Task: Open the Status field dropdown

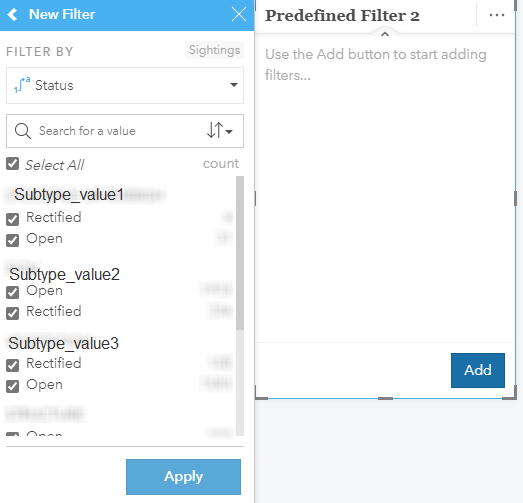Action: tap(125, 85)
